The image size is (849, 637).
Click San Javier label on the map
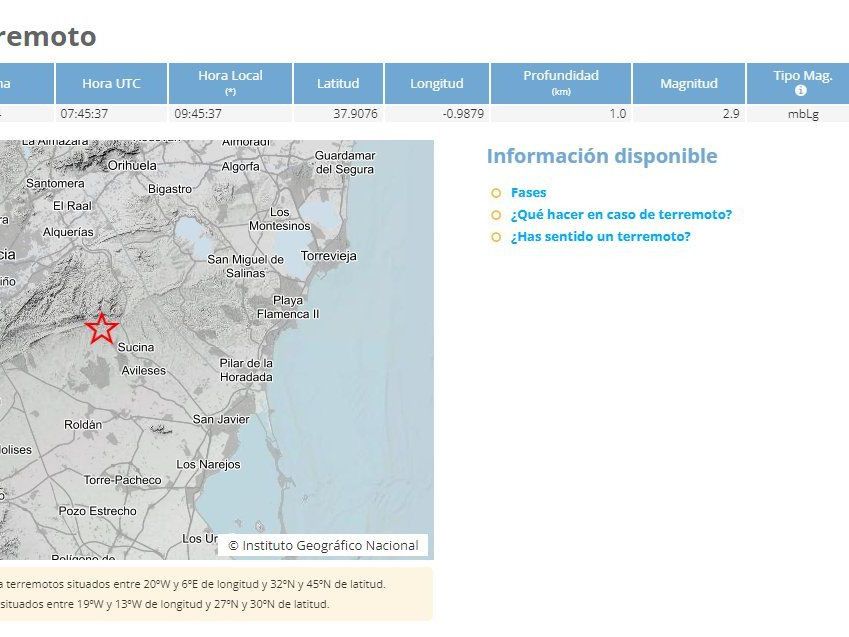pos(220,419)
